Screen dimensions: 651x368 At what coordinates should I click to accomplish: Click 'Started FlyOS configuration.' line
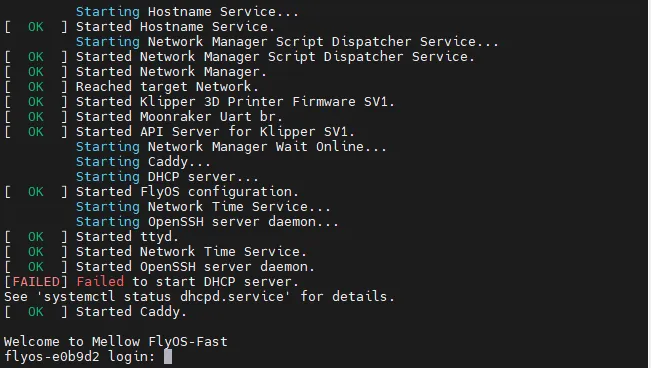point(187,191)
